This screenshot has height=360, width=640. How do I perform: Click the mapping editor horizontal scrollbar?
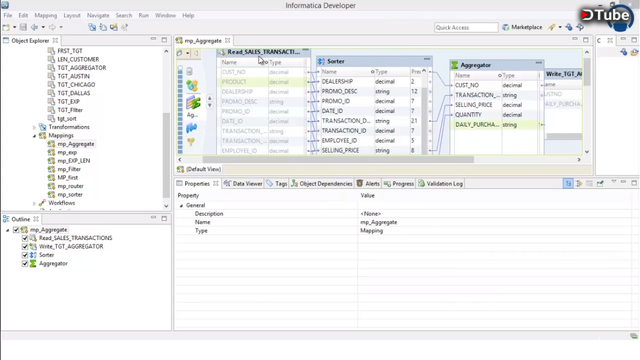pyautogui.click(x=338, y=160)
